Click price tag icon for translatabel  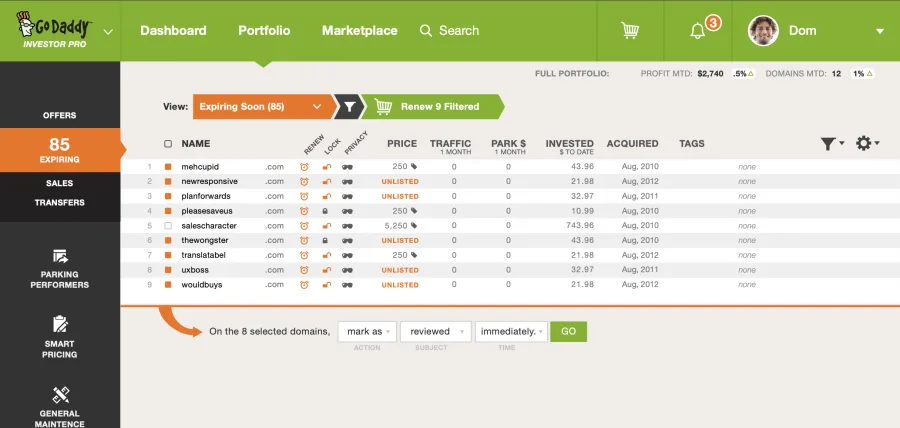coord(414,255)
